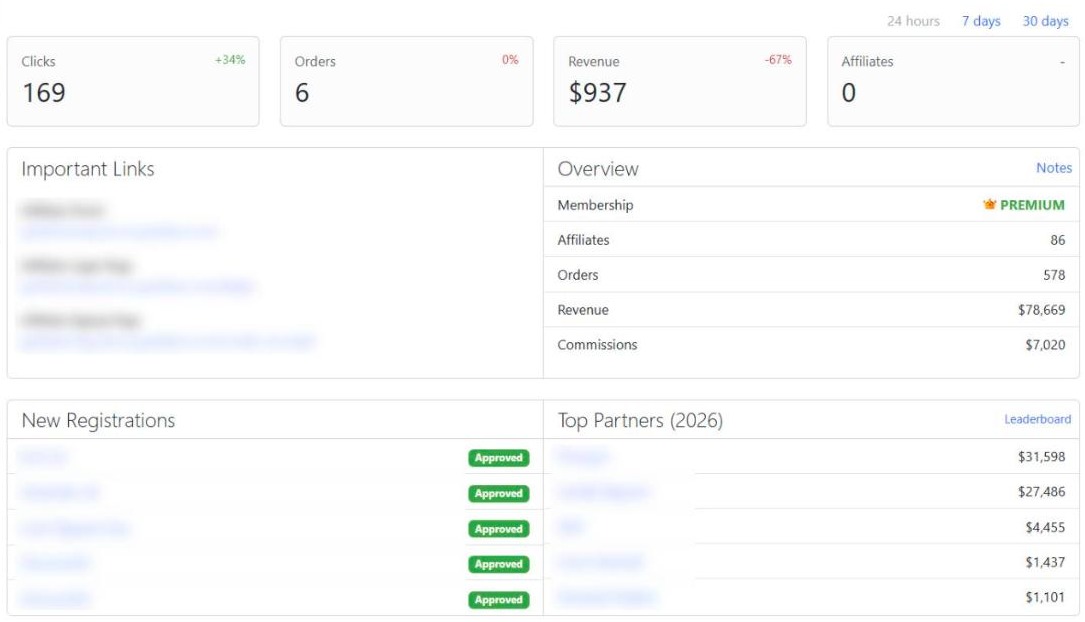This screenshot has width=1085, height=622.
Task: Click the Important Links heading
Action: coord(88,170)
